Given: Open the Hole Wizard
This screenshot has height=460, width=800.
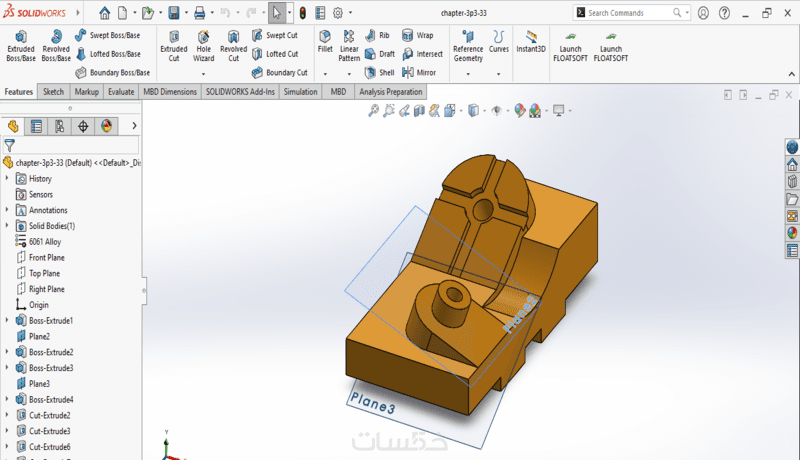Looking at the screenshot, I should click(x=204, y=45).
